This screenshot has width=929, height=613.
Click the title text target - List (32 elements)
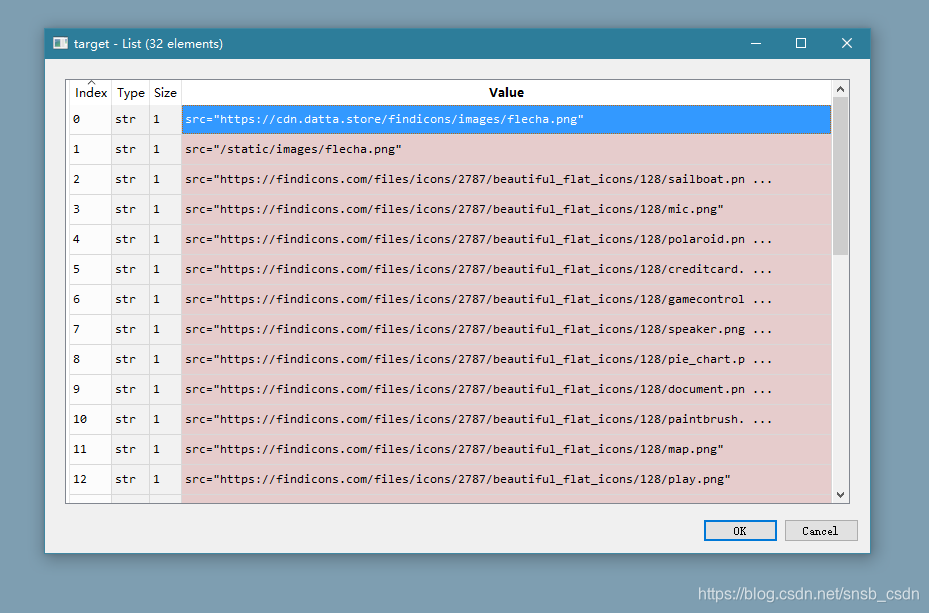tap(148, 44)
